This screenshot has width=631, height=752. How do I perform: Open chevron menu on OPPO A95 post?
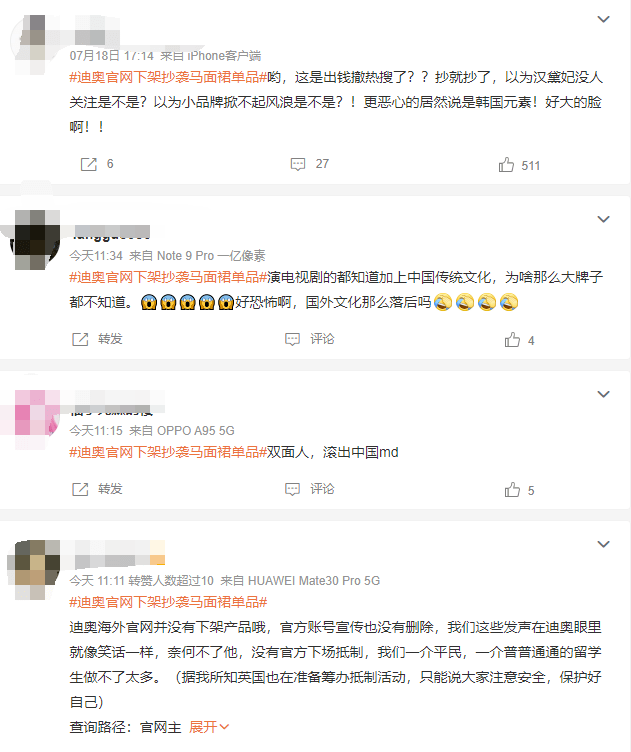tap(603, 394)
